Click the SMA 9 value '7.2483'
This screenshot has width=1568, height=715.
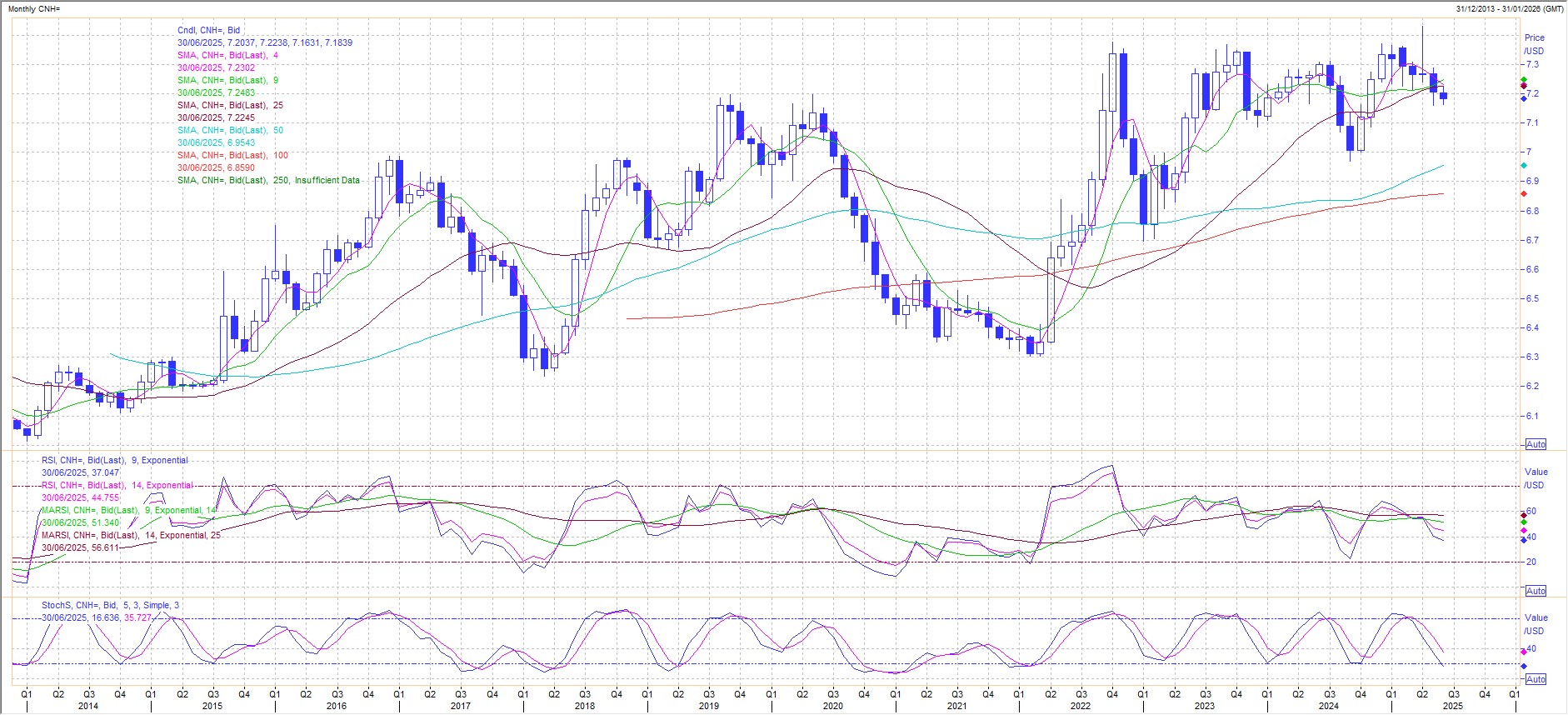pos(241,92)
